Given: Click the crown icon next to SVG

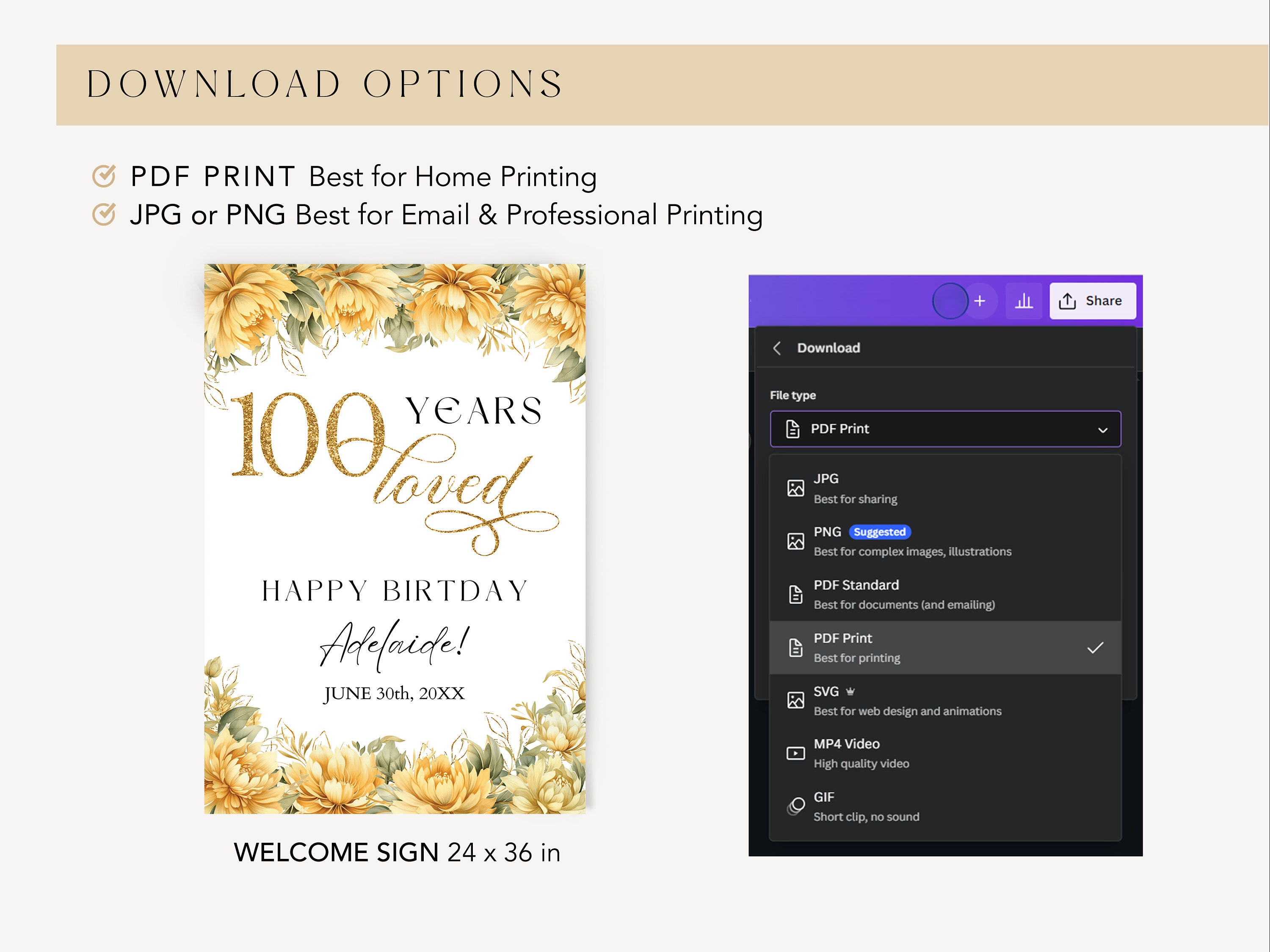Looking at the screenshot, I should click(x=850, y=691).
